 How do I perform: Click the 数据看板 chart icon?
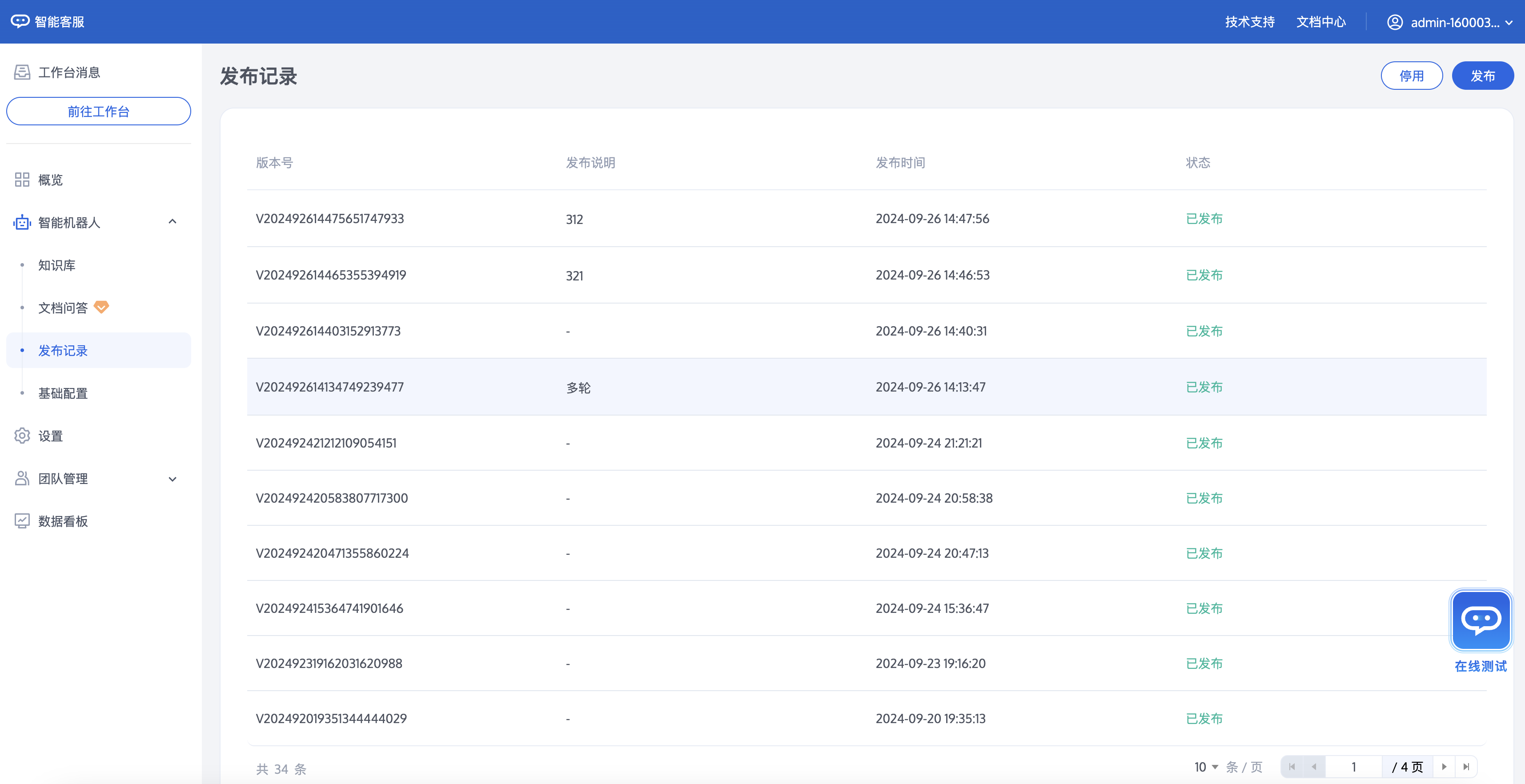click(x=22, y=521)
